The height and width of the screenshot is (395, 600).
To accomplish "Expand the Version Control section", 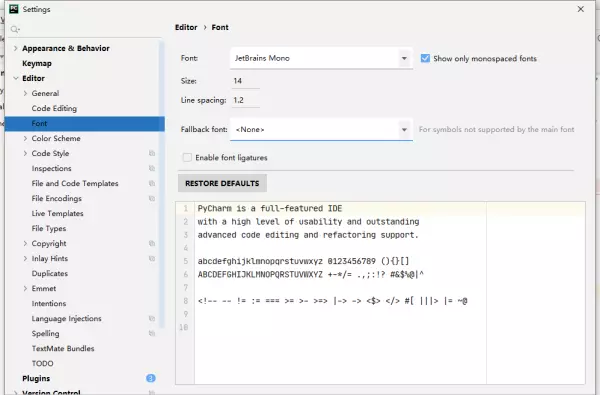I will pos(15,392).
